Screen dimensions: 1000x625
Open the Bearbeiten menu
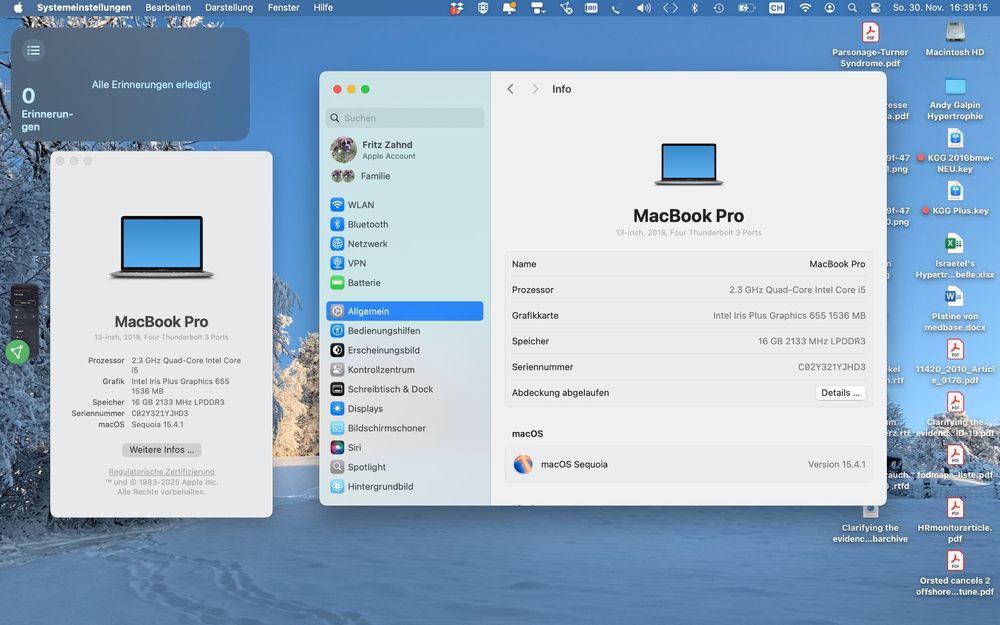(x=168, y=8)
